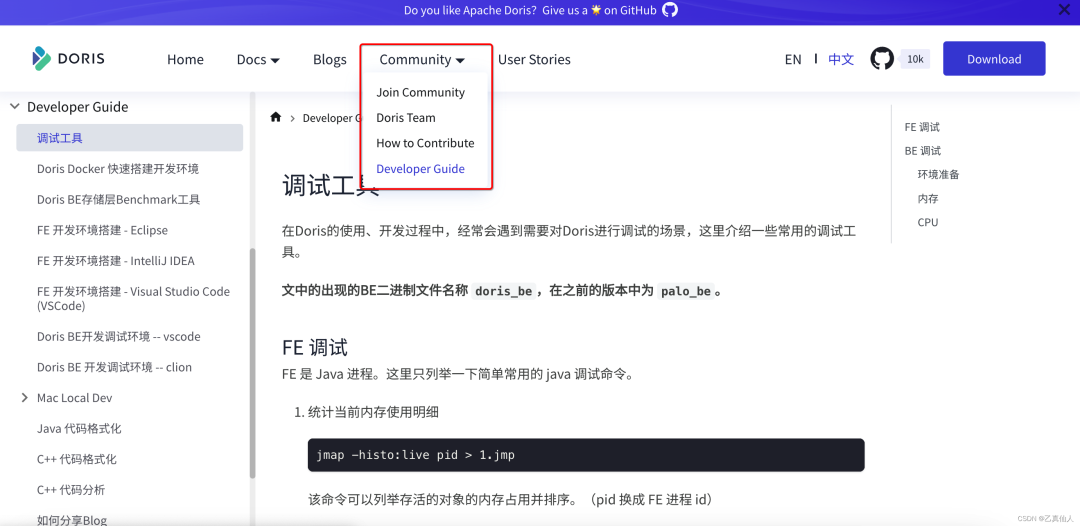The height and width of the screenshot is (526, 1080).
Task: Click the 10k GitHub stars badge
Action: pyautogui.click(x=915, y=59)
